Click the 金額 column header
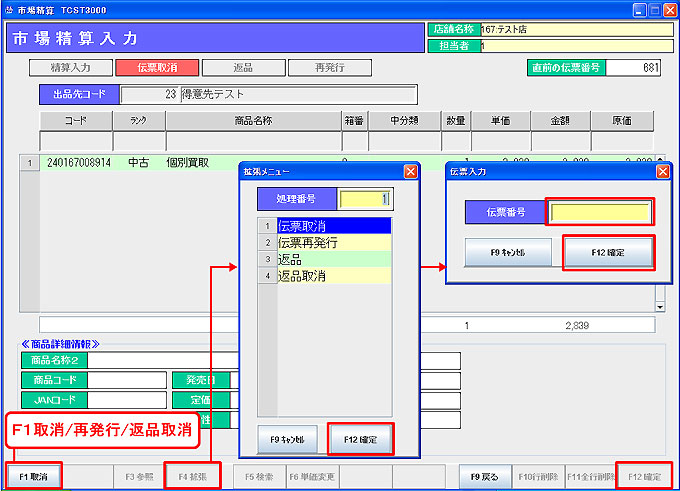Screen dimensions: 680x491 [x=560, y=121]
